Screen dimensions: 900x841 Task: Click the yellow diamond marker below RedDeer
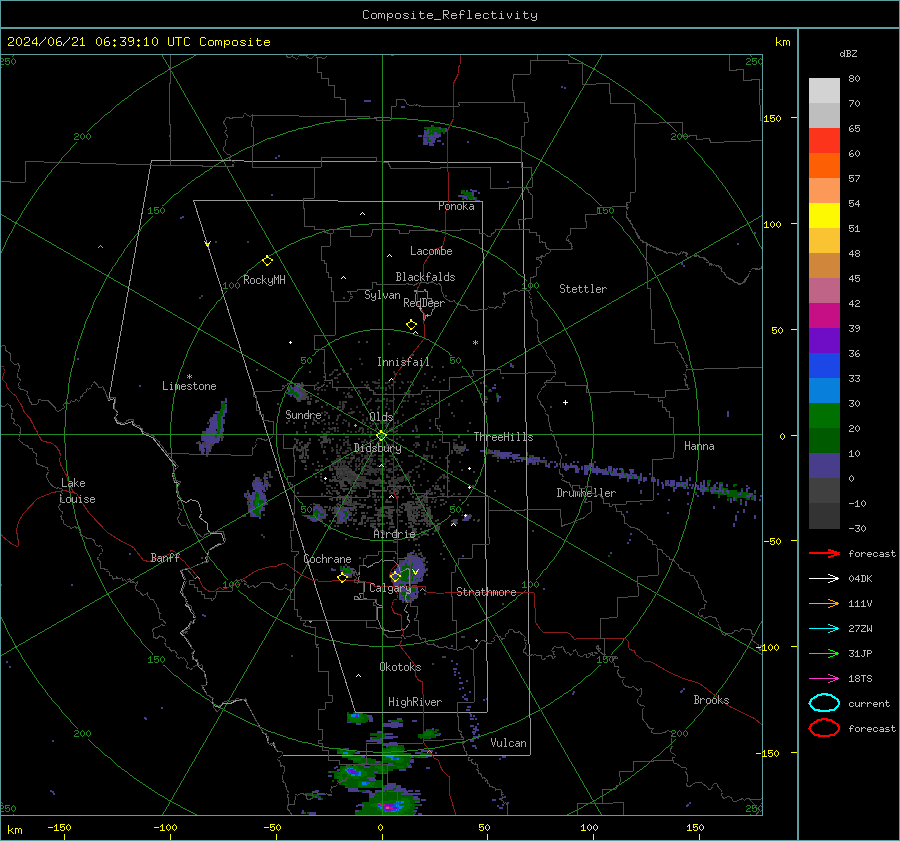coord(411,325)
